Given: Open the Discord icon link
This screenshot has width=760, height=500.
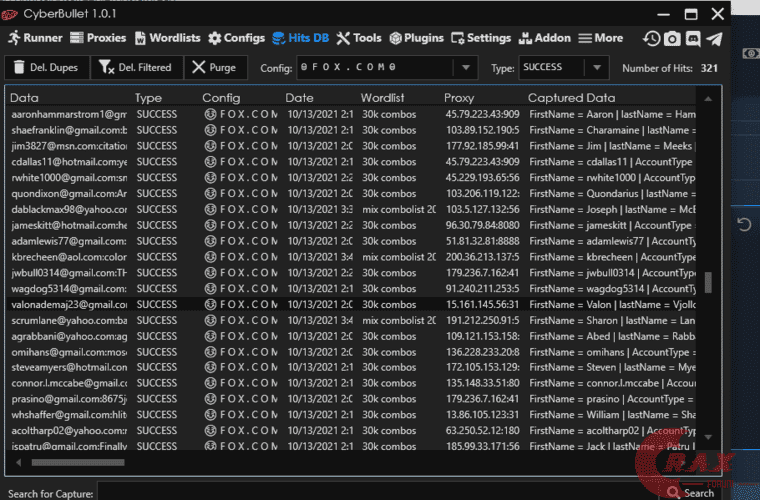Looking at the screenshot, I should pos(693,39).
